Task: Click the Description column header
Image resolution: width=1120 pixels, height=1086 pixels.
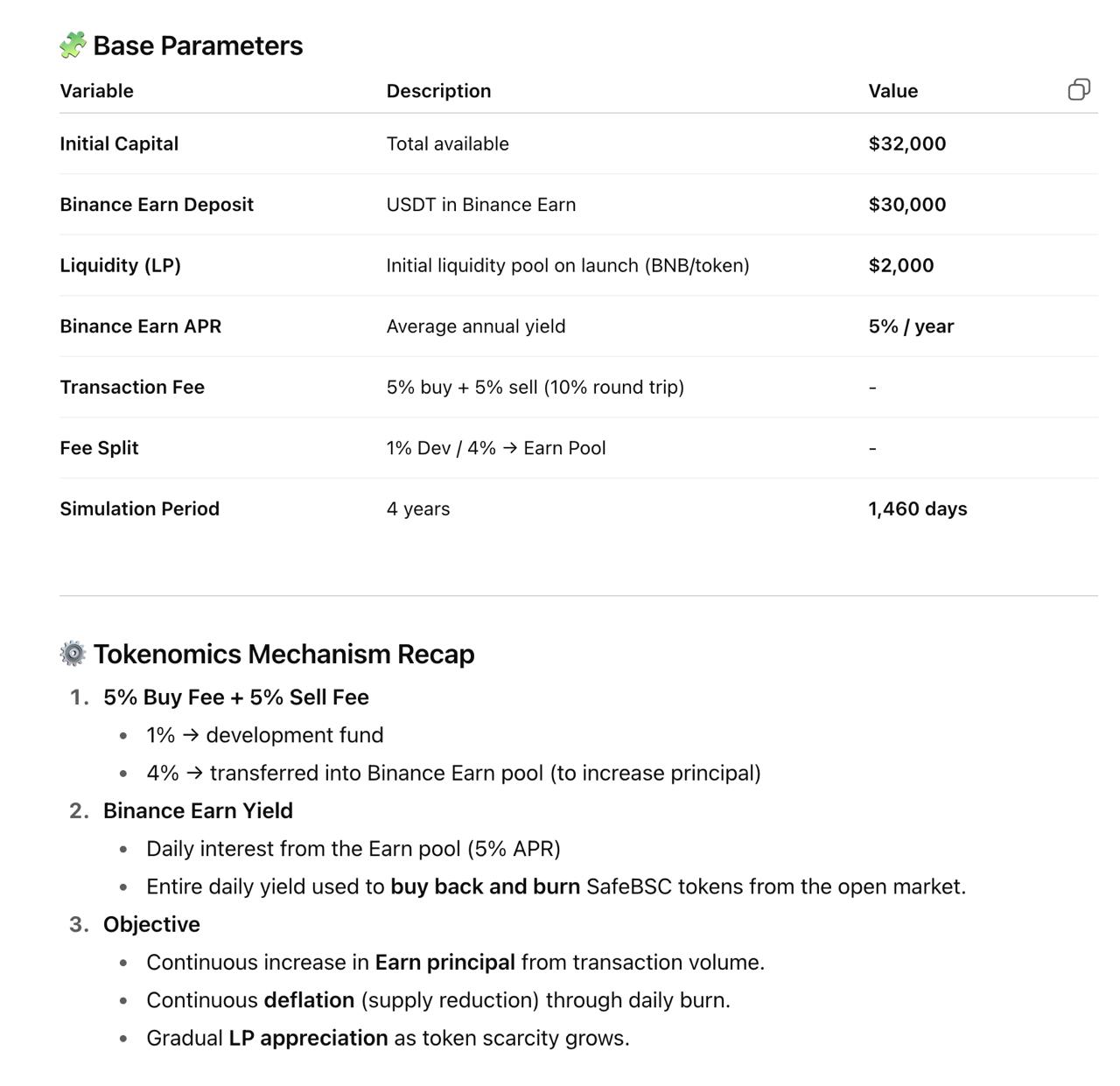Action: (x=438, y=91)
